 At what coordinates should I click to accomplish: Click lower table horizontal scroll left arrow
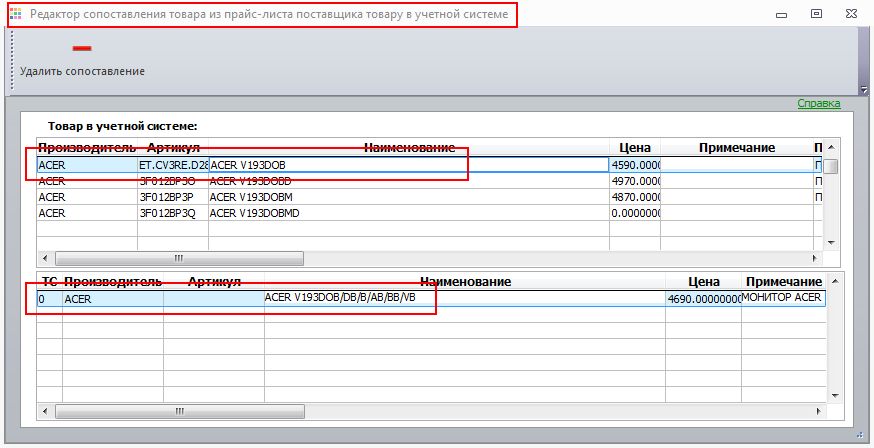point(45,412)
